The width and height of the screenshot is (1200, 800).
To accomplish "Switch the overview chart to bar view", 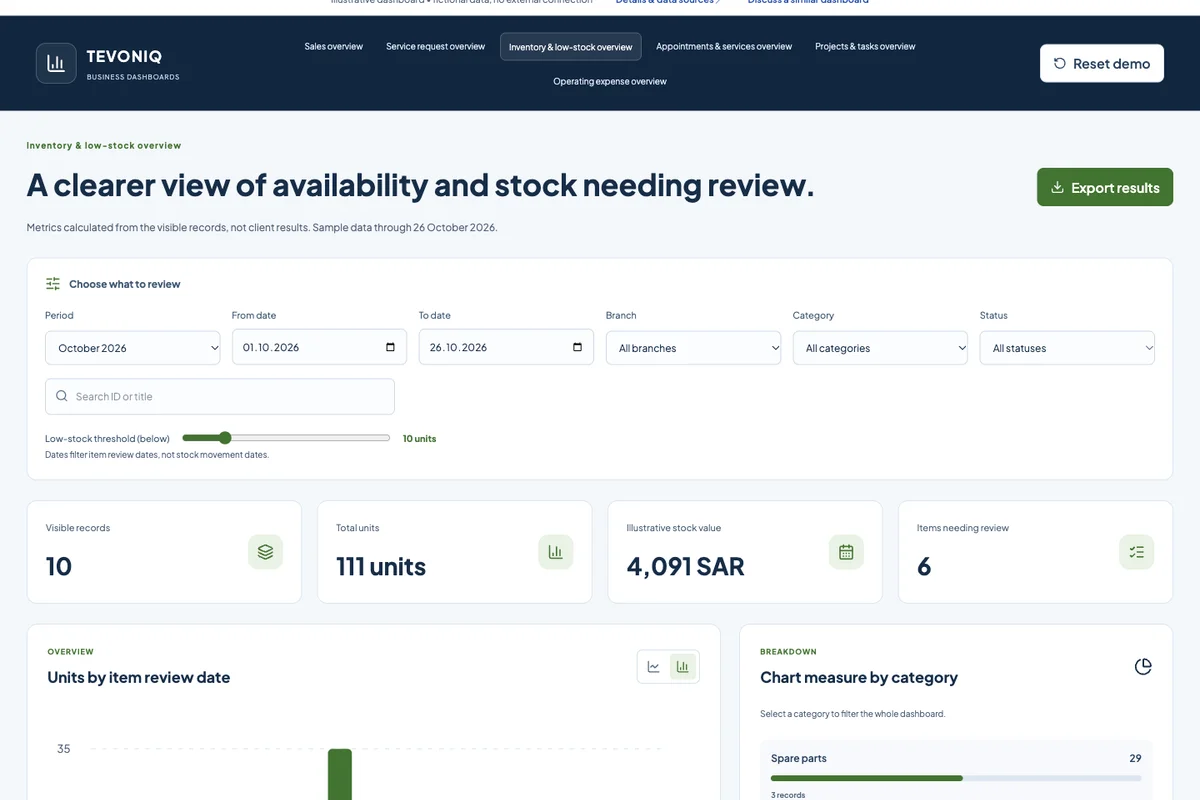I will [x=683, y=667].
